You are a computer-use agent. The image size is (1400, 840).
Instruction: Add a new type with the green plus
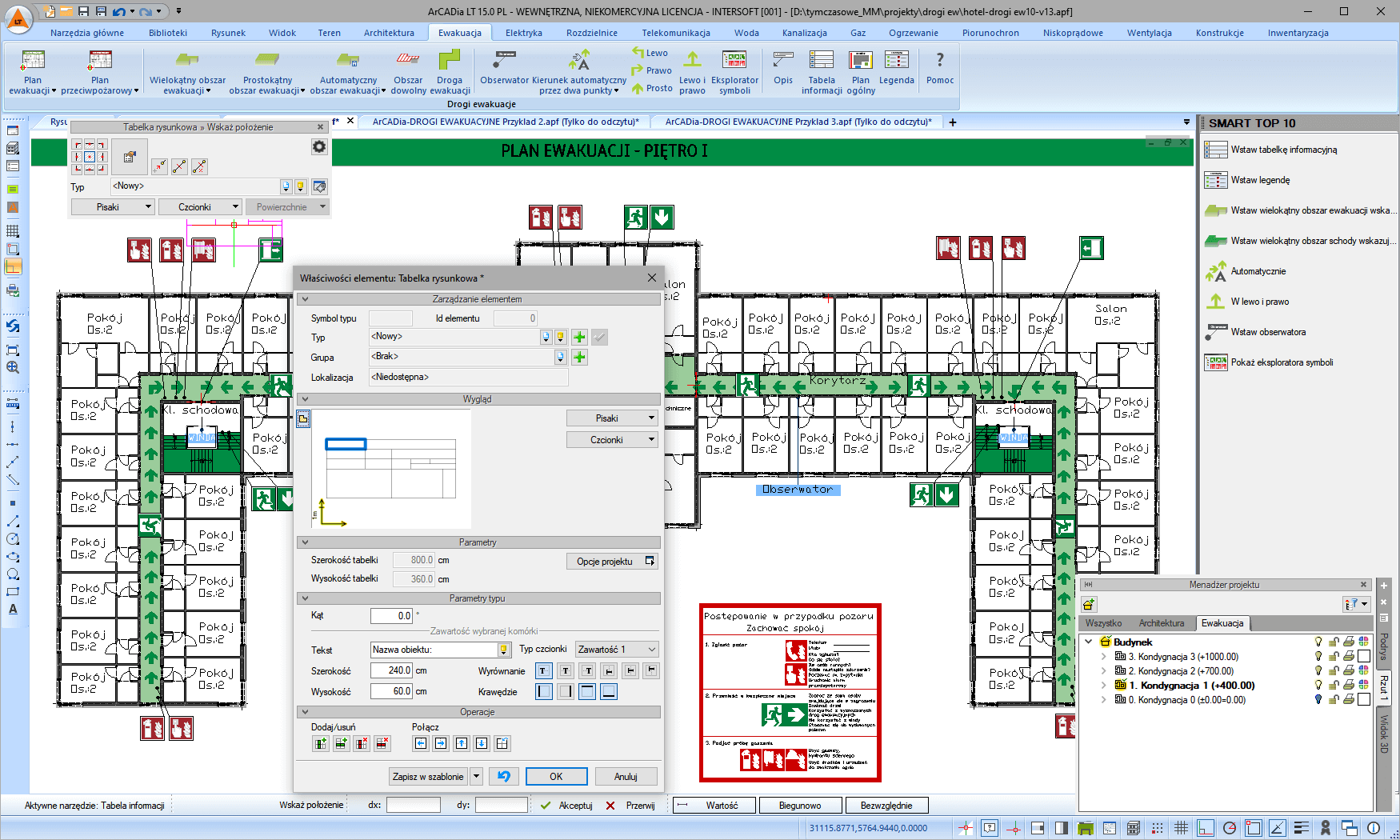[x=580, y=337]
